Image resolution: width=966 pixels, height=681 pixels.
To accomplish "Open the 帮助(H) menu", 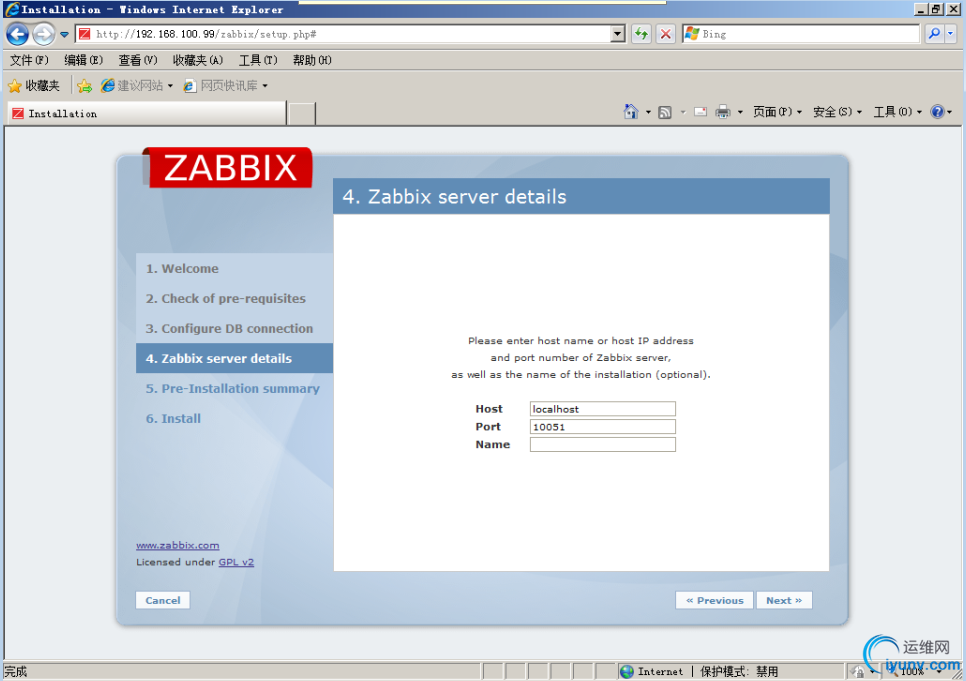I will coord(312,60).
